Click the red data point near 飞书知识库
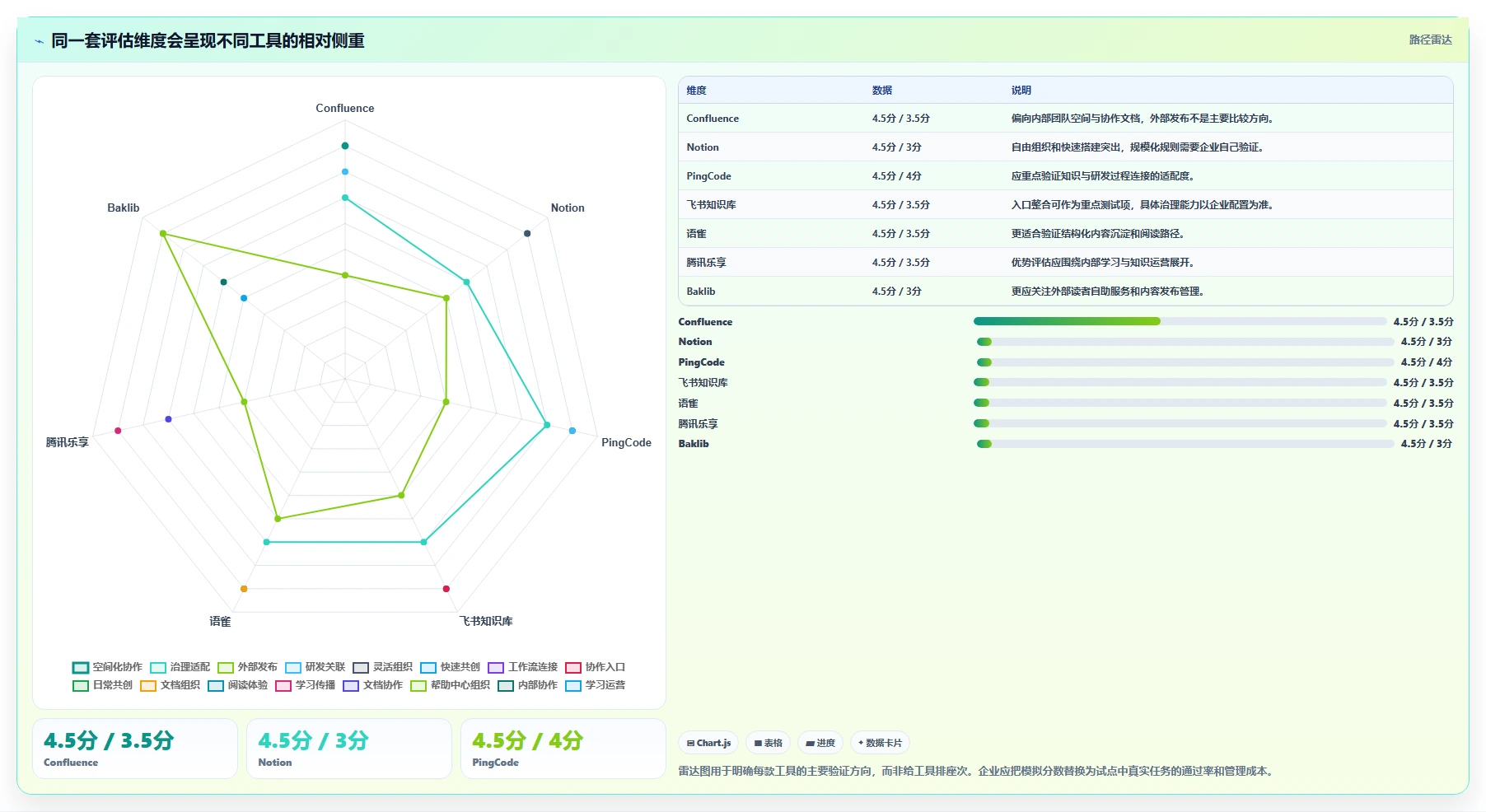This screenshot has width=1486, height=812. tap(446, 589)
